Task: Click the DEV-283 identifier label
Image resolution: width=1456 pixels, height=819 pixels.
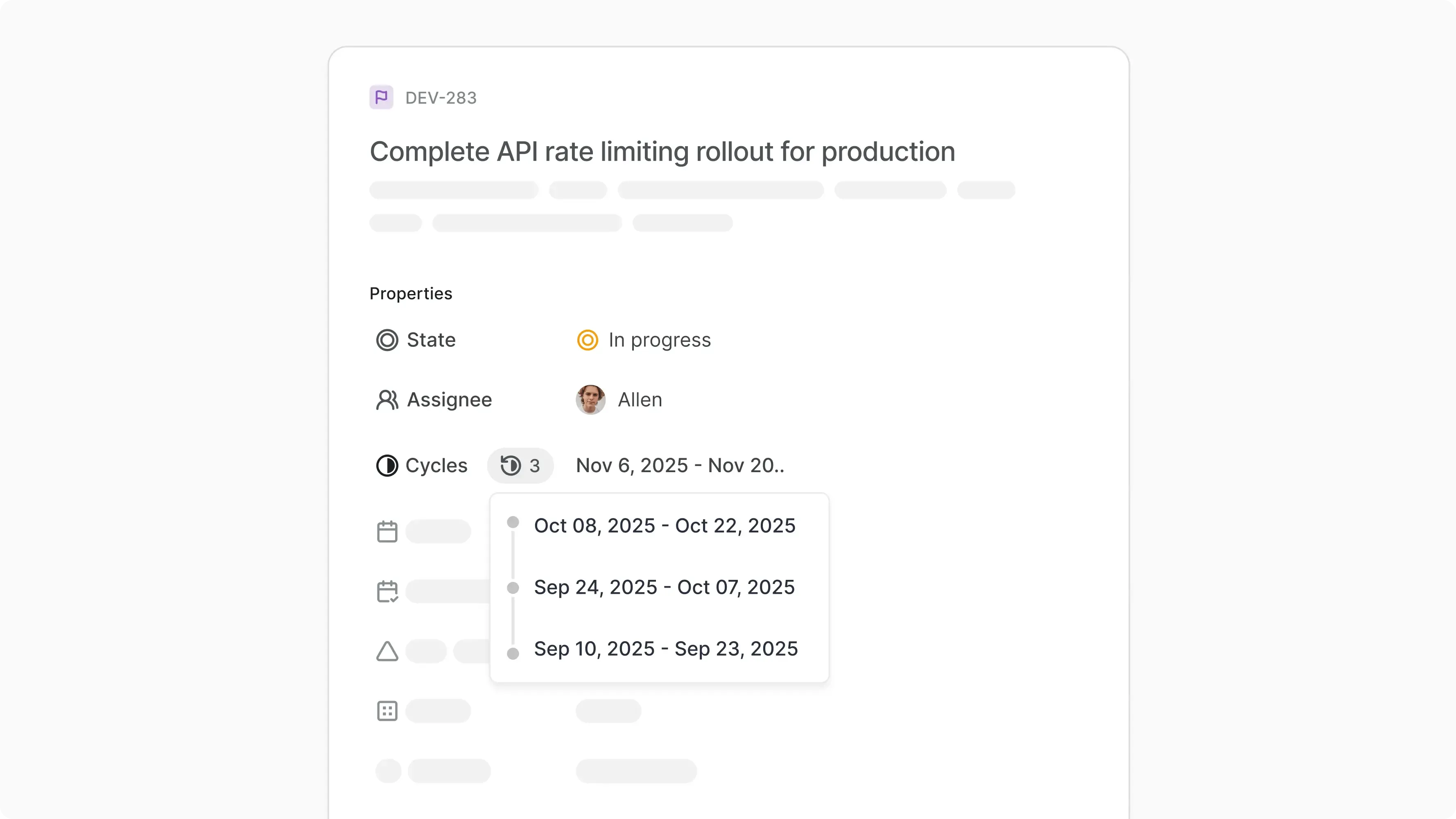Action: (x=441, y=97)
